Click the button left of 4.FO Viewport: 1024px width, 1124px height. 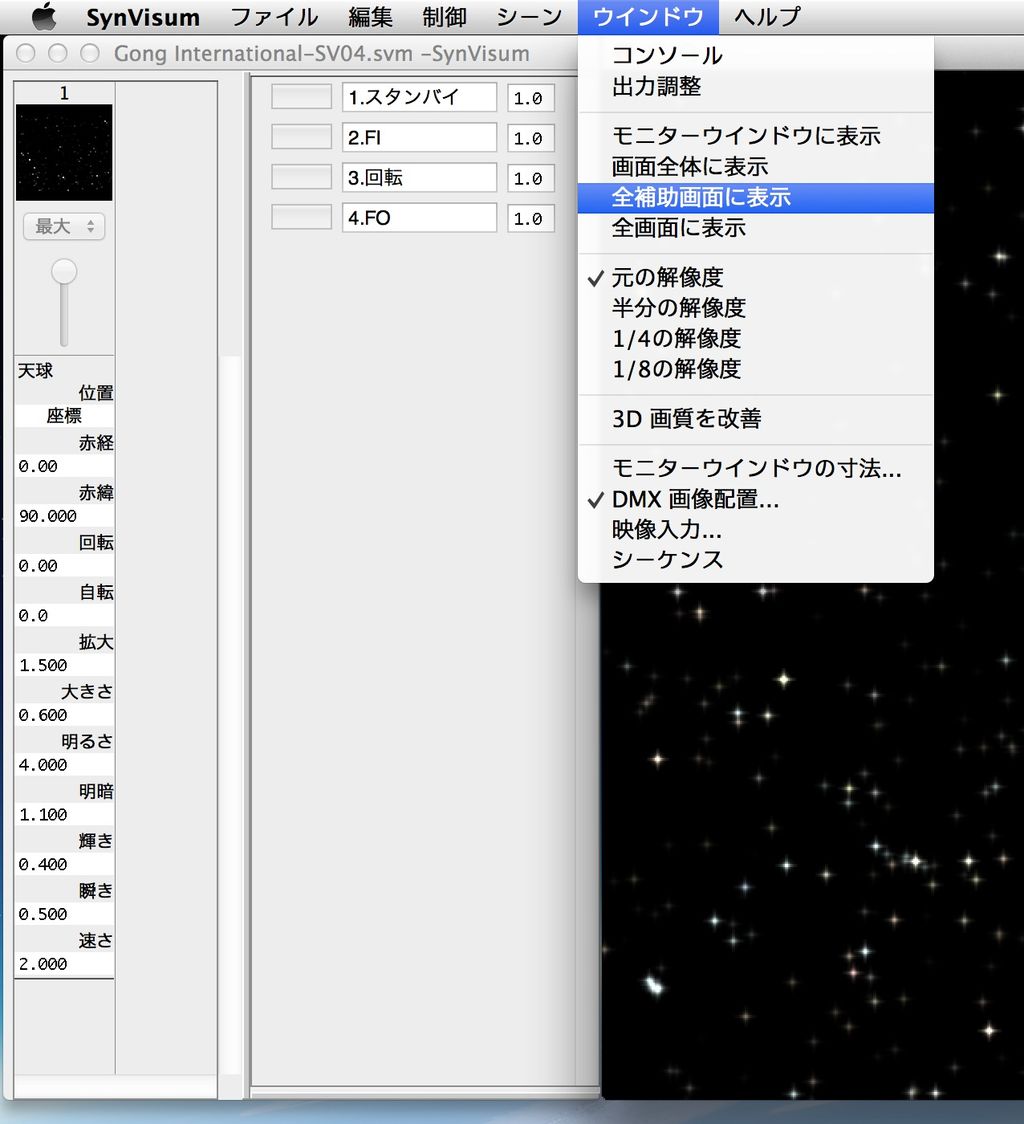tap(301, 217)
